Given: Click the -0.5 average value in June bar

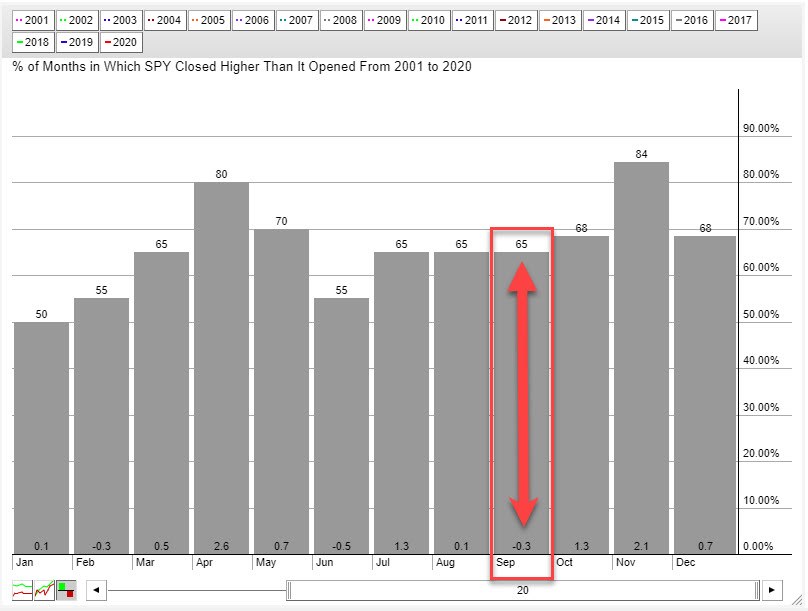Looking at the screenshot, I should 342,546.
